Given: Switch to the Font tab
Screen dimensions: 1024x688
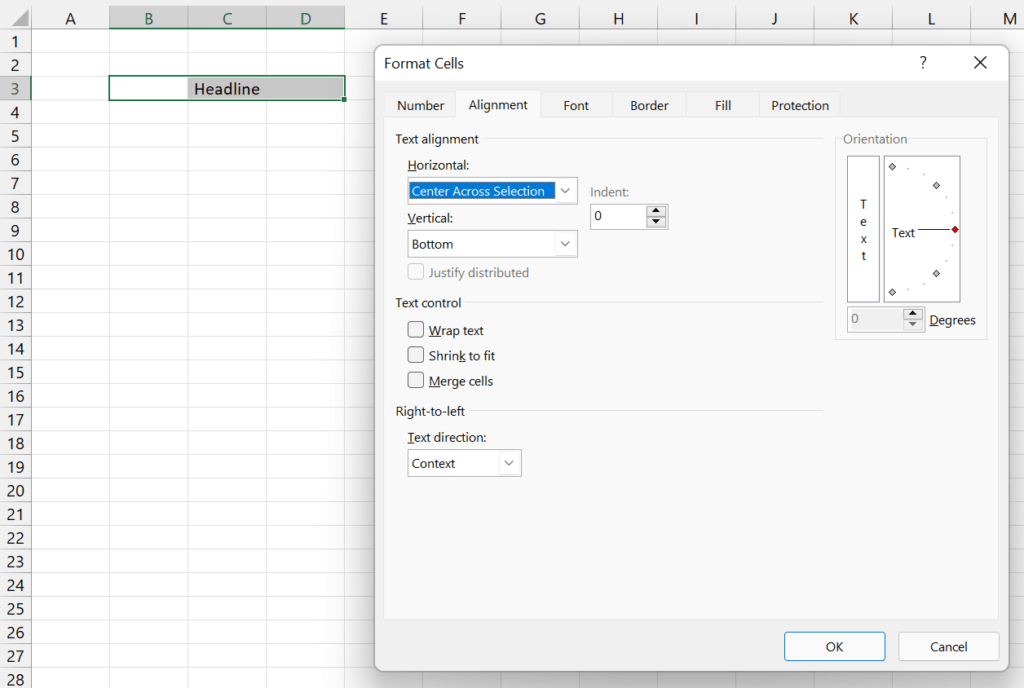Looking at the screenshot, I should (575, 104).
